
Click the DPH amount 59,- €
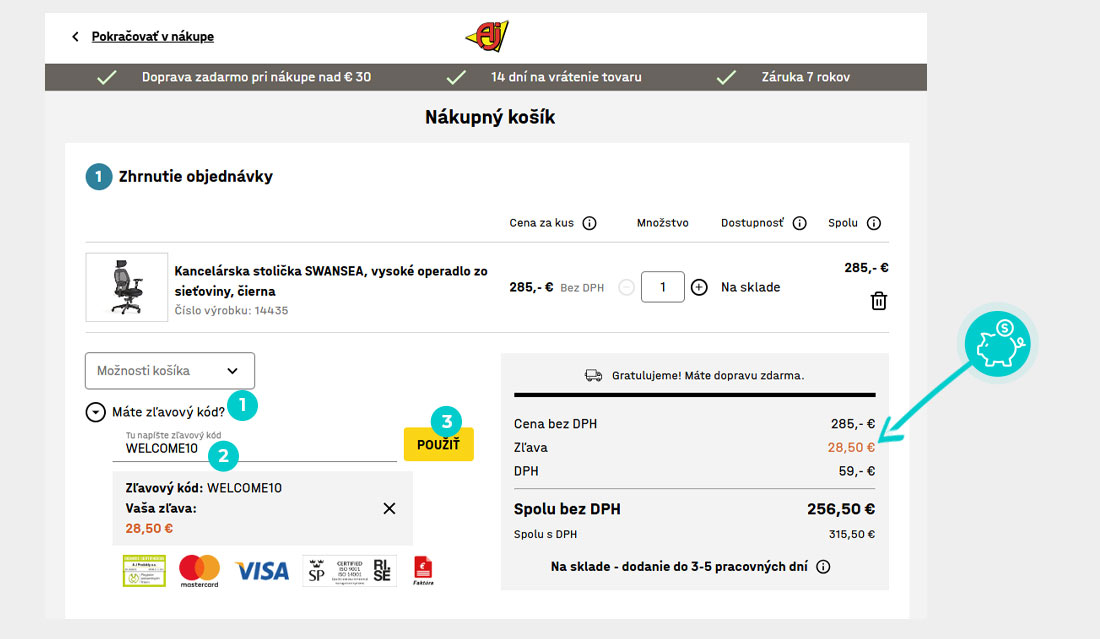[x=857, y=471]
